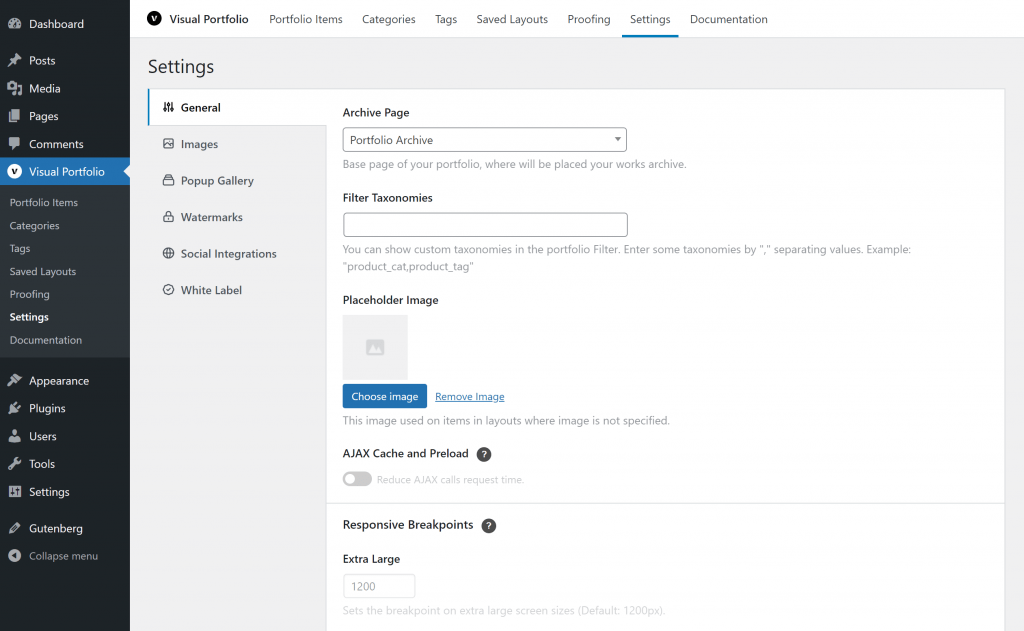
Task: Click the WordPress Settings sliders icon
Action: point(14,492)
